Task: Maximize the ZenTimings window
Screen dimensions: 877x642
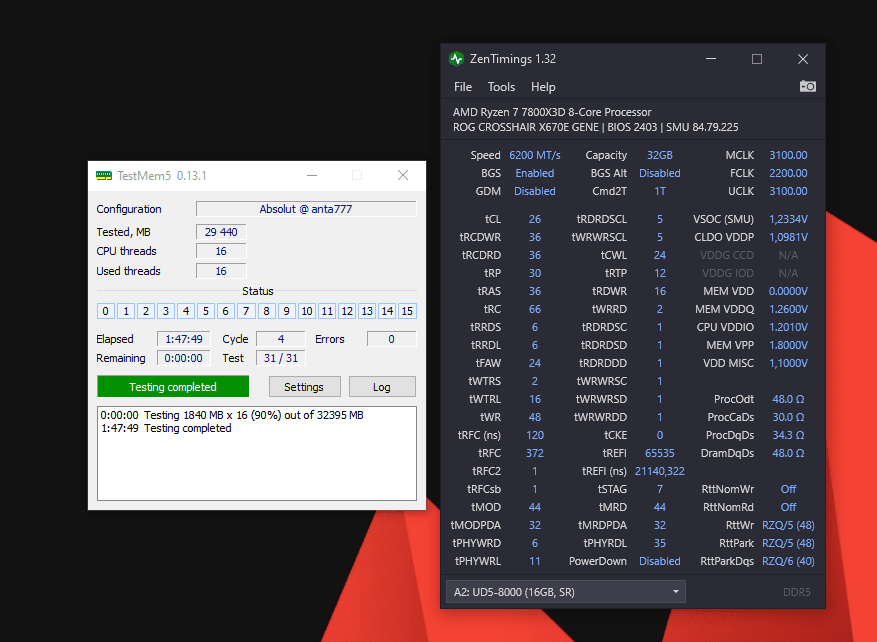Action: tap(757, 59)
